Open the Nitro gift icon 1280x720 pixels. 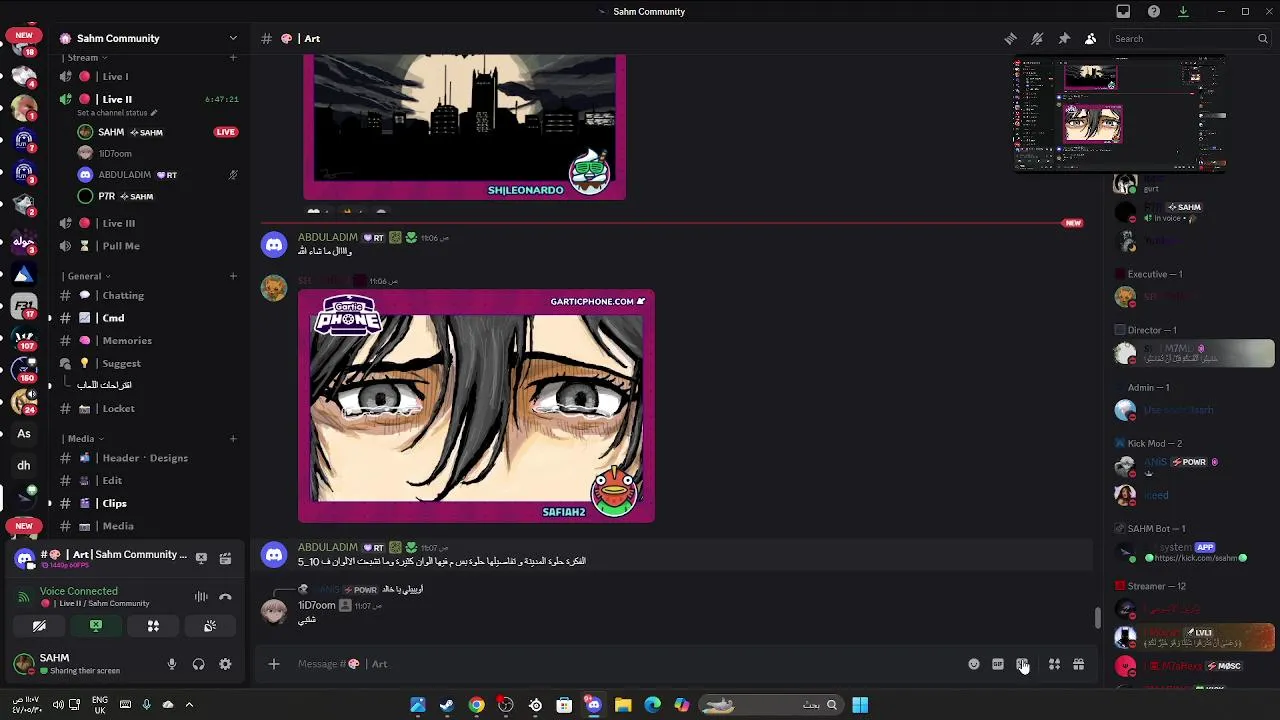pyautogui.click(x=1079, y=664)
